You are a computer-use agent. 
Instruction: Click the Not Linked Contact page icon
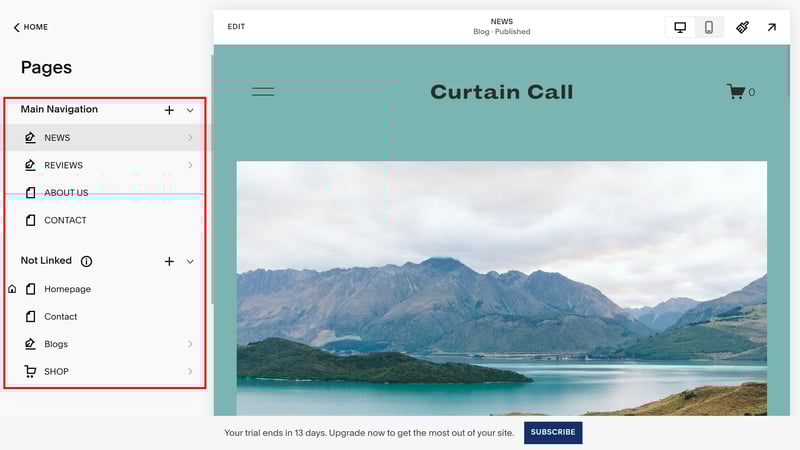[31, 317]
